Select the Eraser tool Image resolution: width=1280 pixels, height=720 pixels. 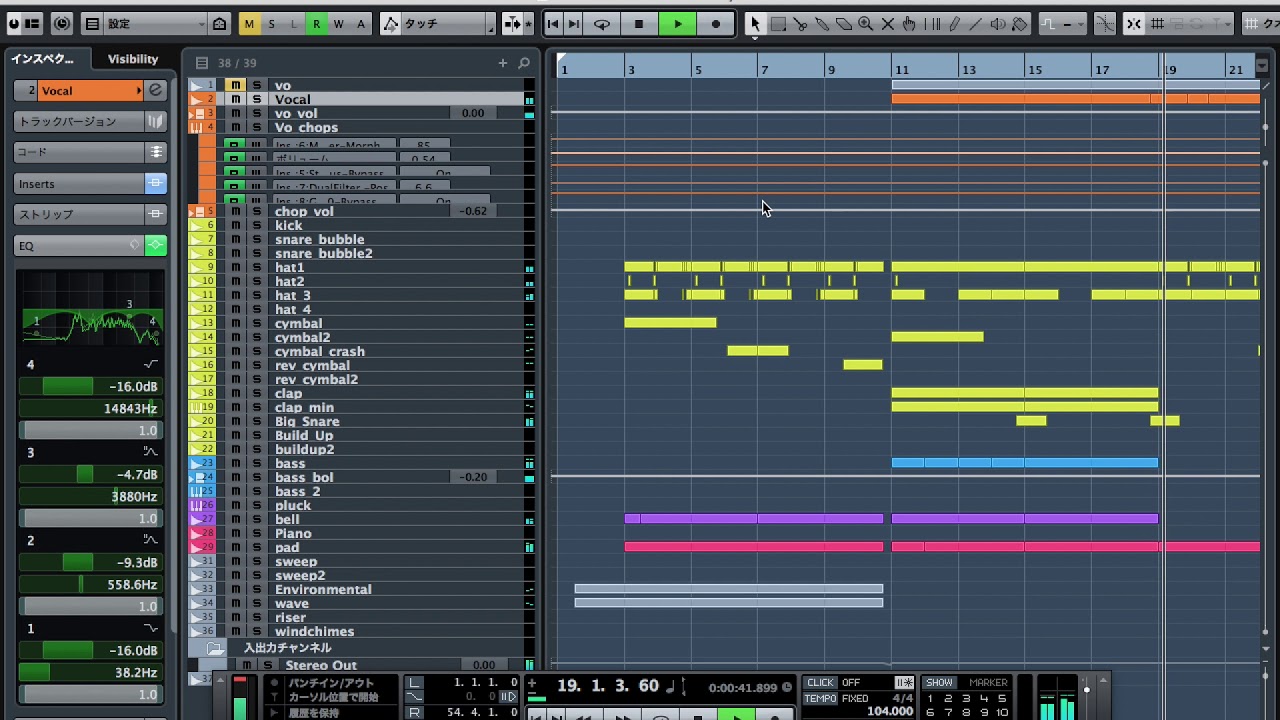click(844, 24)
